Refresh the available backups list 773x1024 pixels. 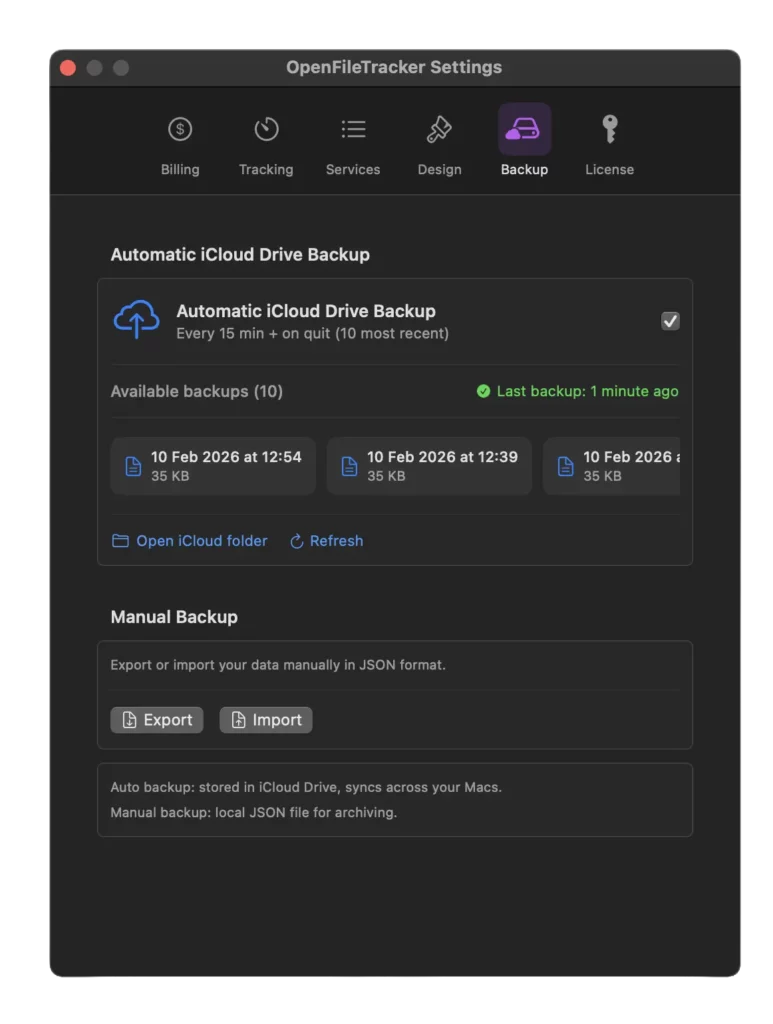(x=326, y=541)
